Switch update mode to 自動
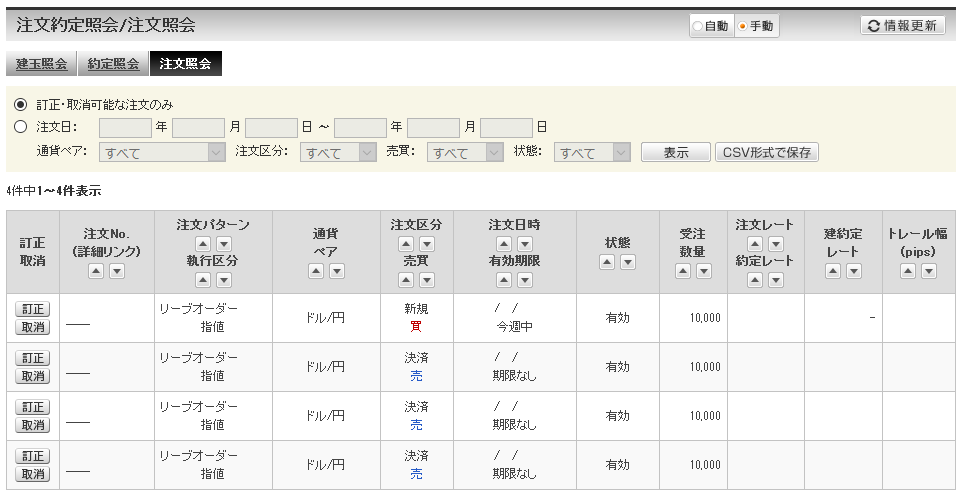This screenshot has width=961, height=498. [x=699, y=27]
